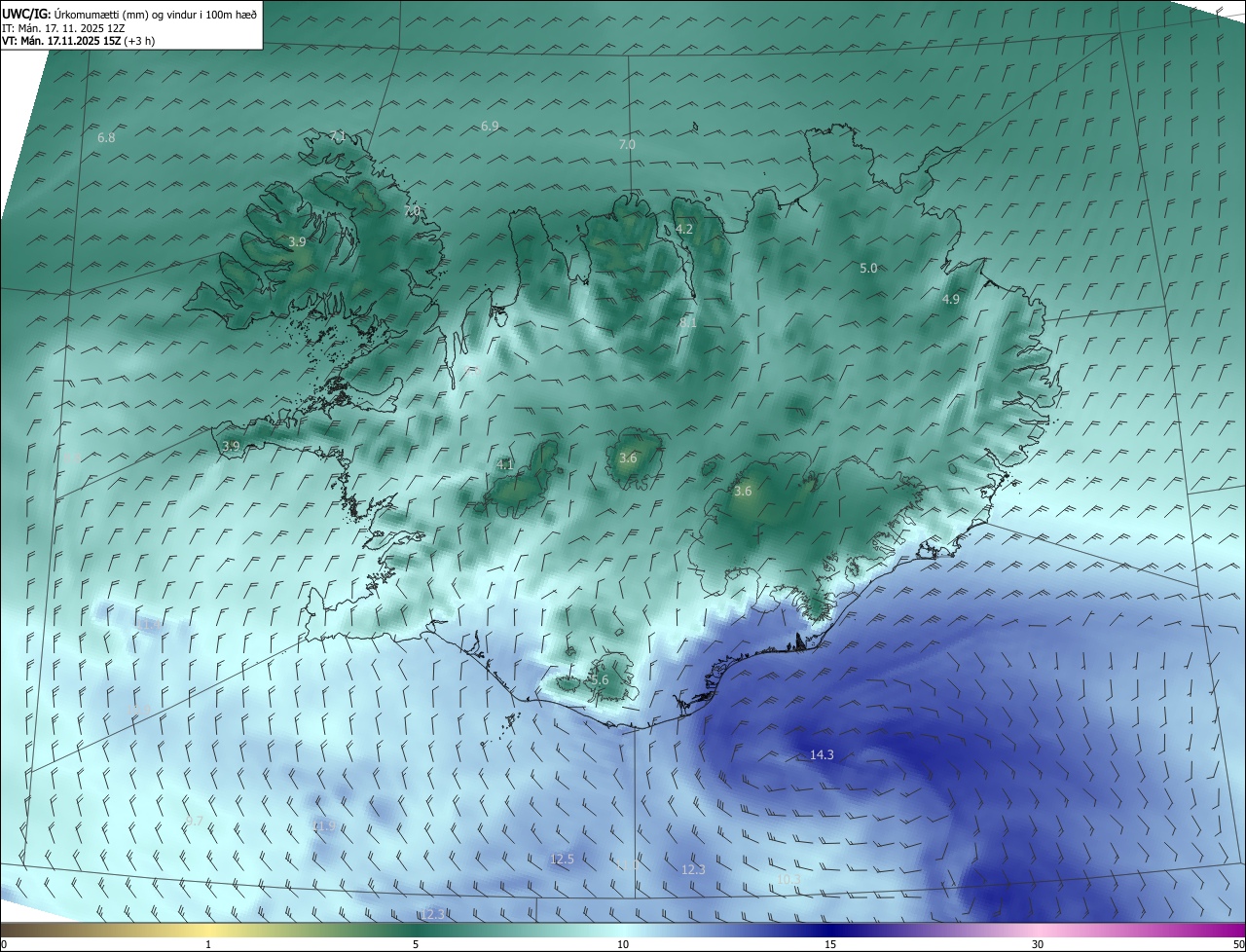Click the 9.7 value label on the map
The image size is (1246, 952).
click(x=194, y=822)
